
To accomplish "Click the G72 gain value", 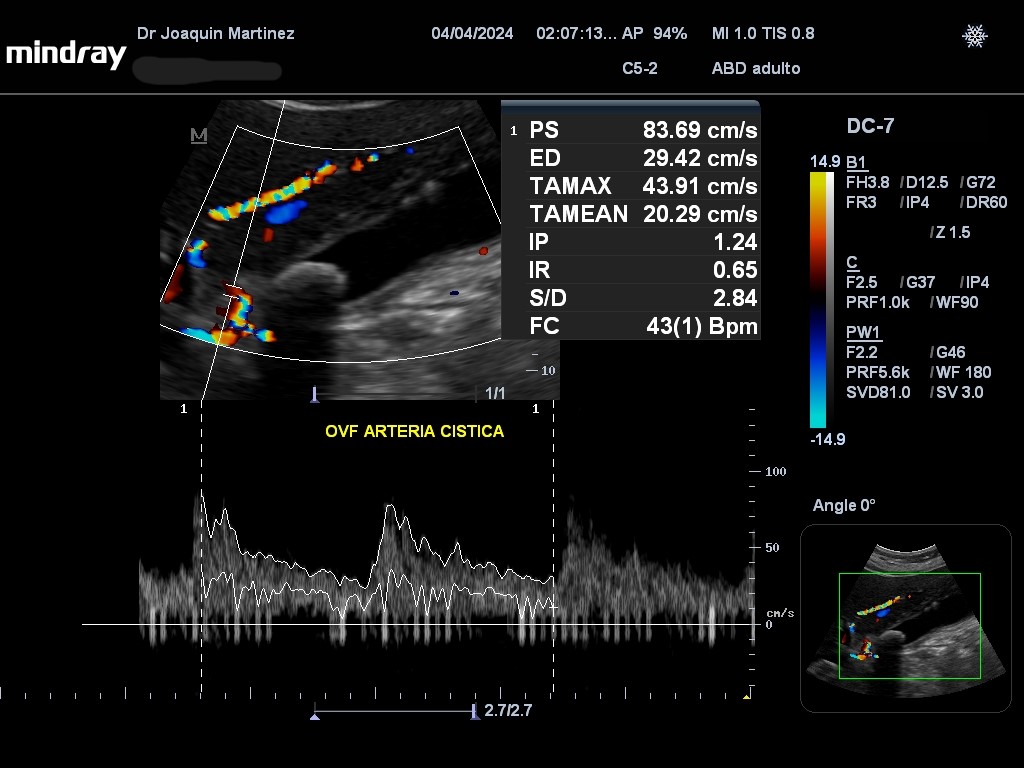I will click(981, 182).
